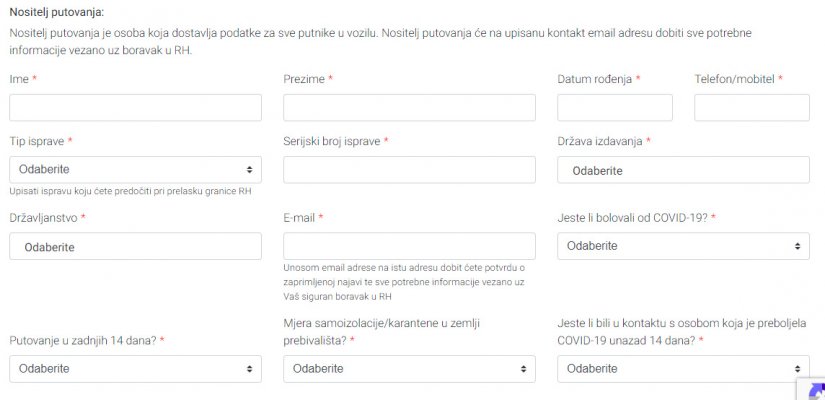Open the Država izdavanja selector
This screenshot has height=400, width=825.
[683, 171]
